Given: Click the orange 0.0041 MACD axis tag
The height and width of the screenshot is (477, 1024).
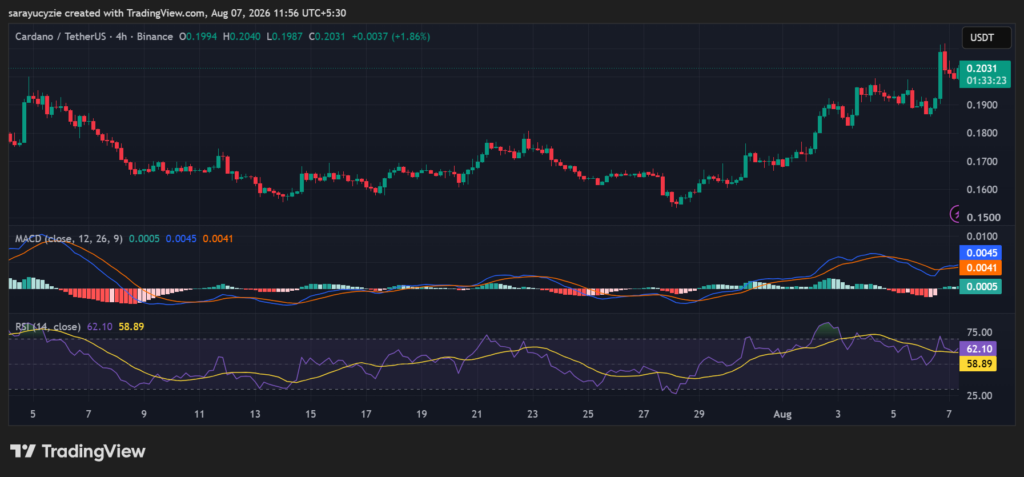Looking at the screenshot, I should pos(981,268).
